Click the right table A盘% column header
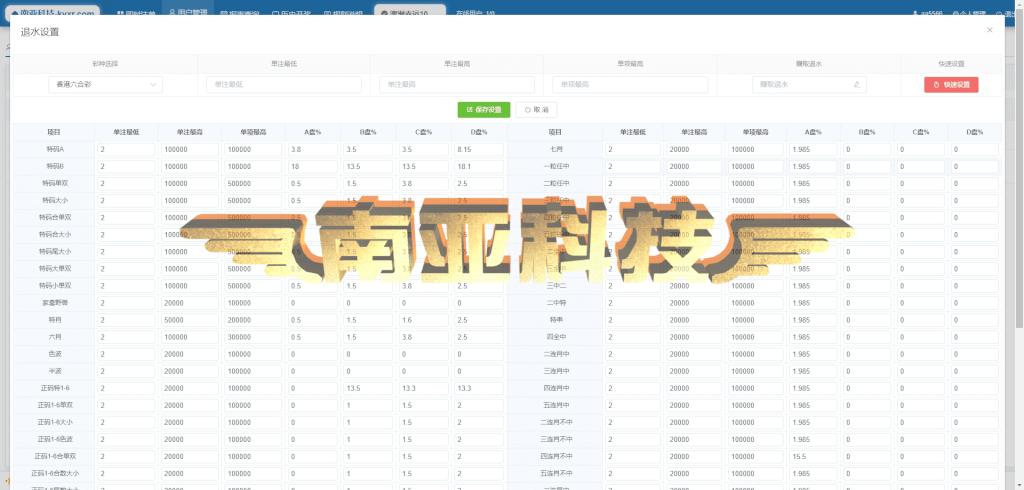 [x=813, y=132]
